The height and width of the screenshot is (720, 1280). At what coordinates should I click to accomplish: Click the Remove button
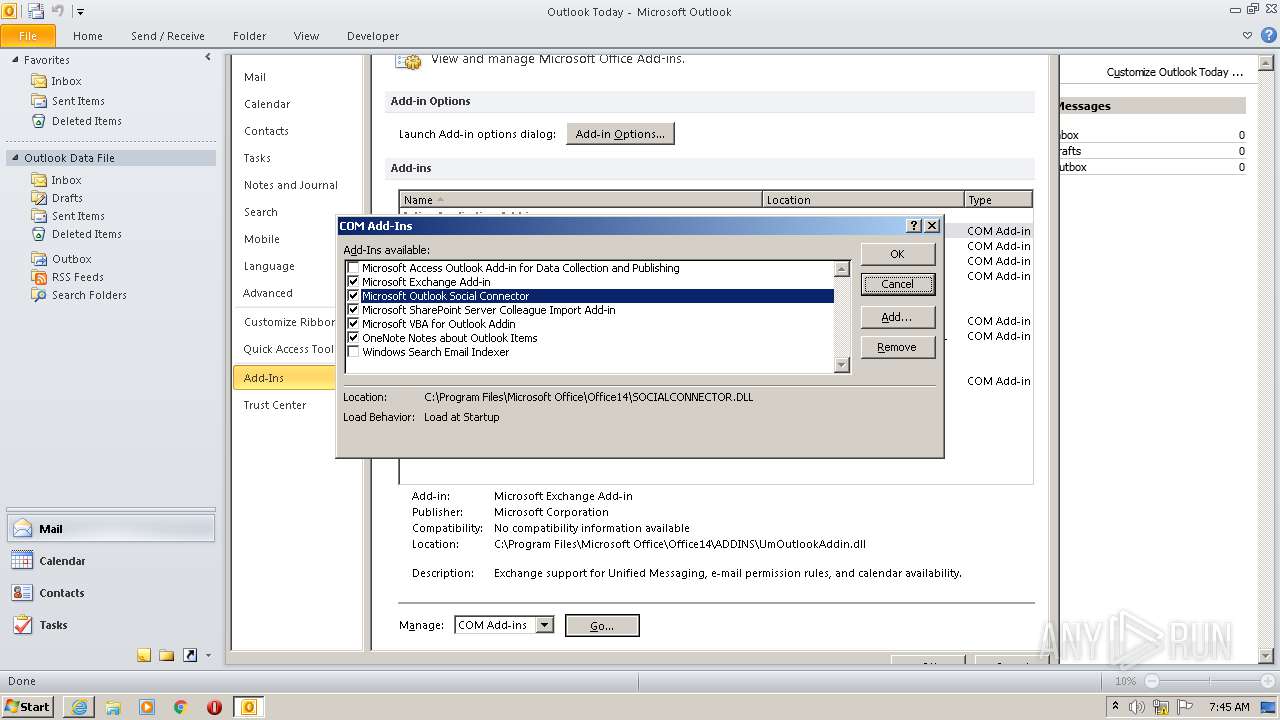pyautogui.click(x=897, y=347)
